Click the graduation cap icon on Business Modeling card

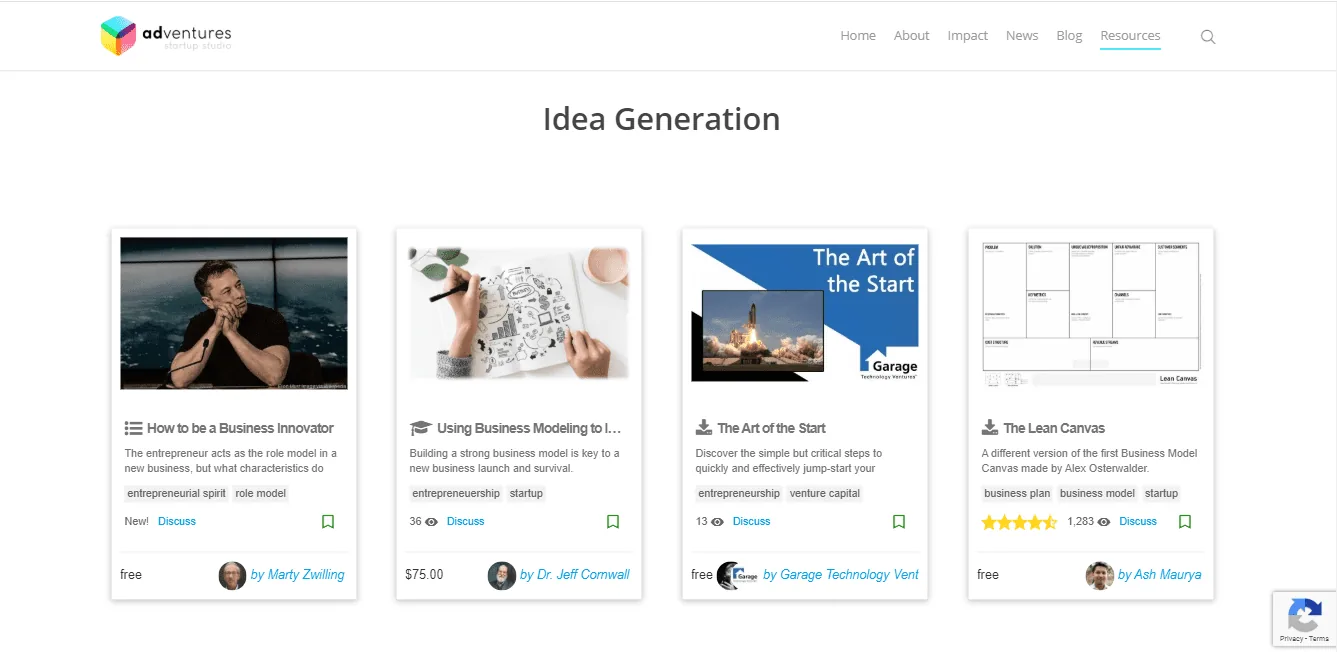tap(420, 428)
